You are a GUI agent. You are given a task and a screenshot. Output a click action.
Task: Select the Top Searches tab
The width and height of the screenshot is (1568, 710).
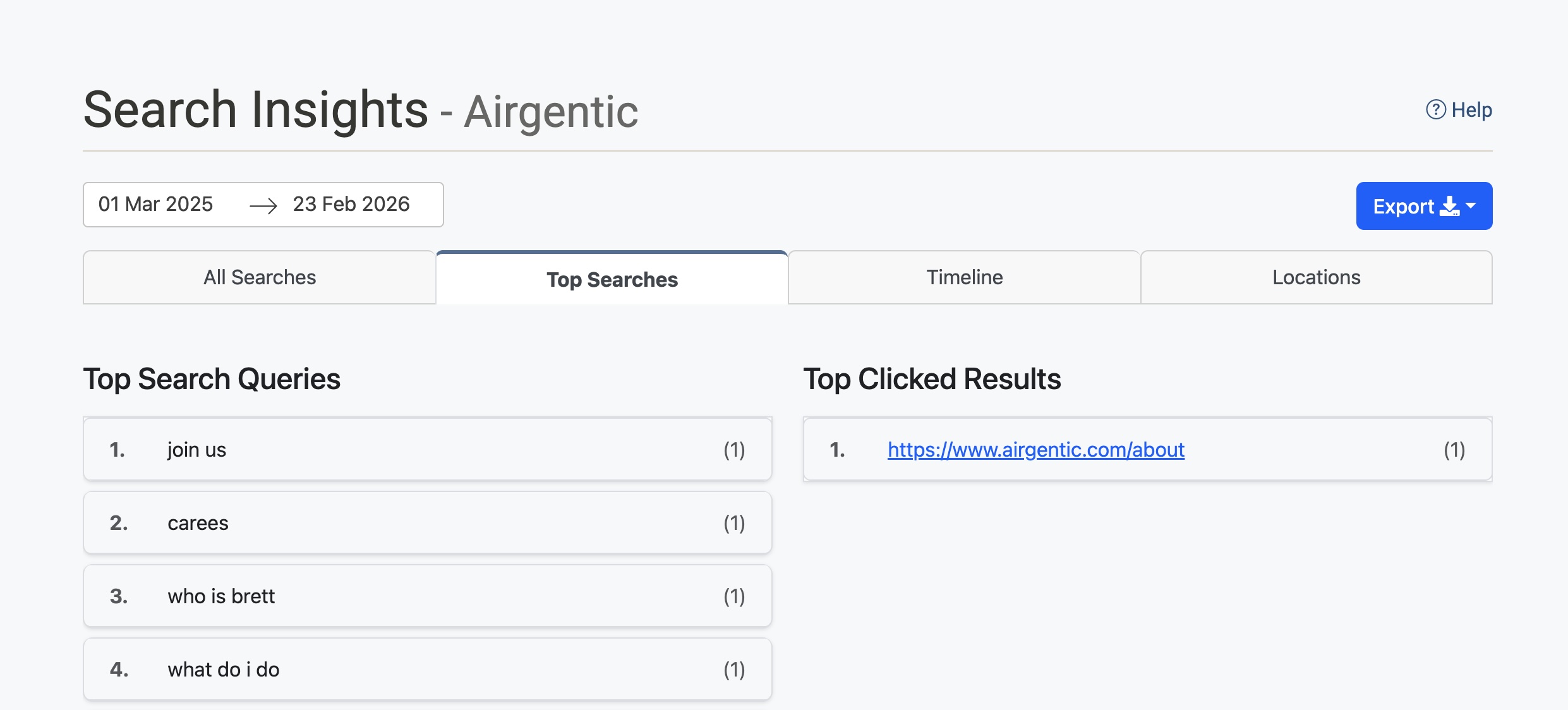(x=612, y=279)
